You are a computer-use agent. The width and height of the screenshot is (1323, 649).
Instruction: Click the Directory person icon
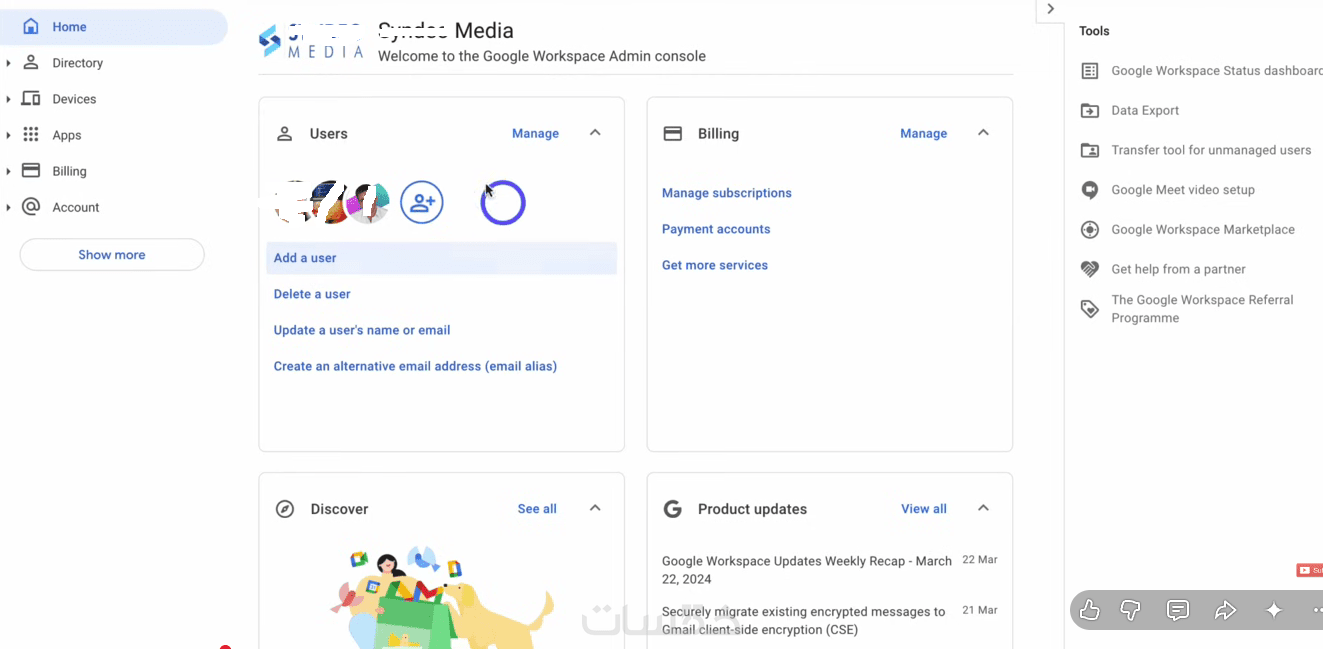point(31,62)
